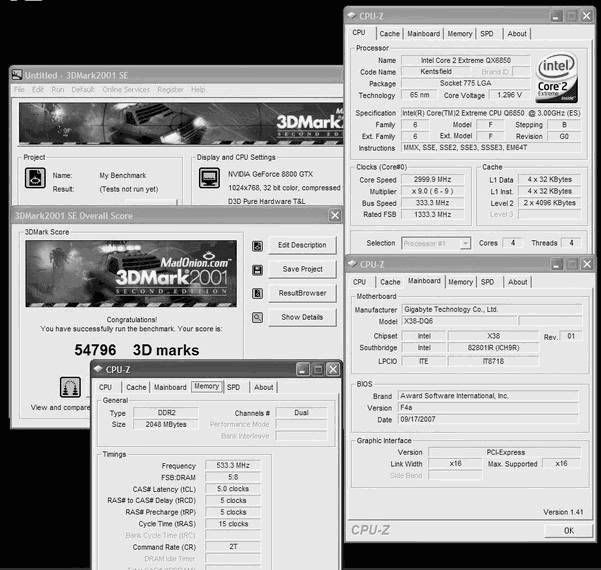Image resolution: width=601 pixels, height=570 pixels.
Task: Switch to SPD tab in top CPU-Z window
Action: coord(487,34)
